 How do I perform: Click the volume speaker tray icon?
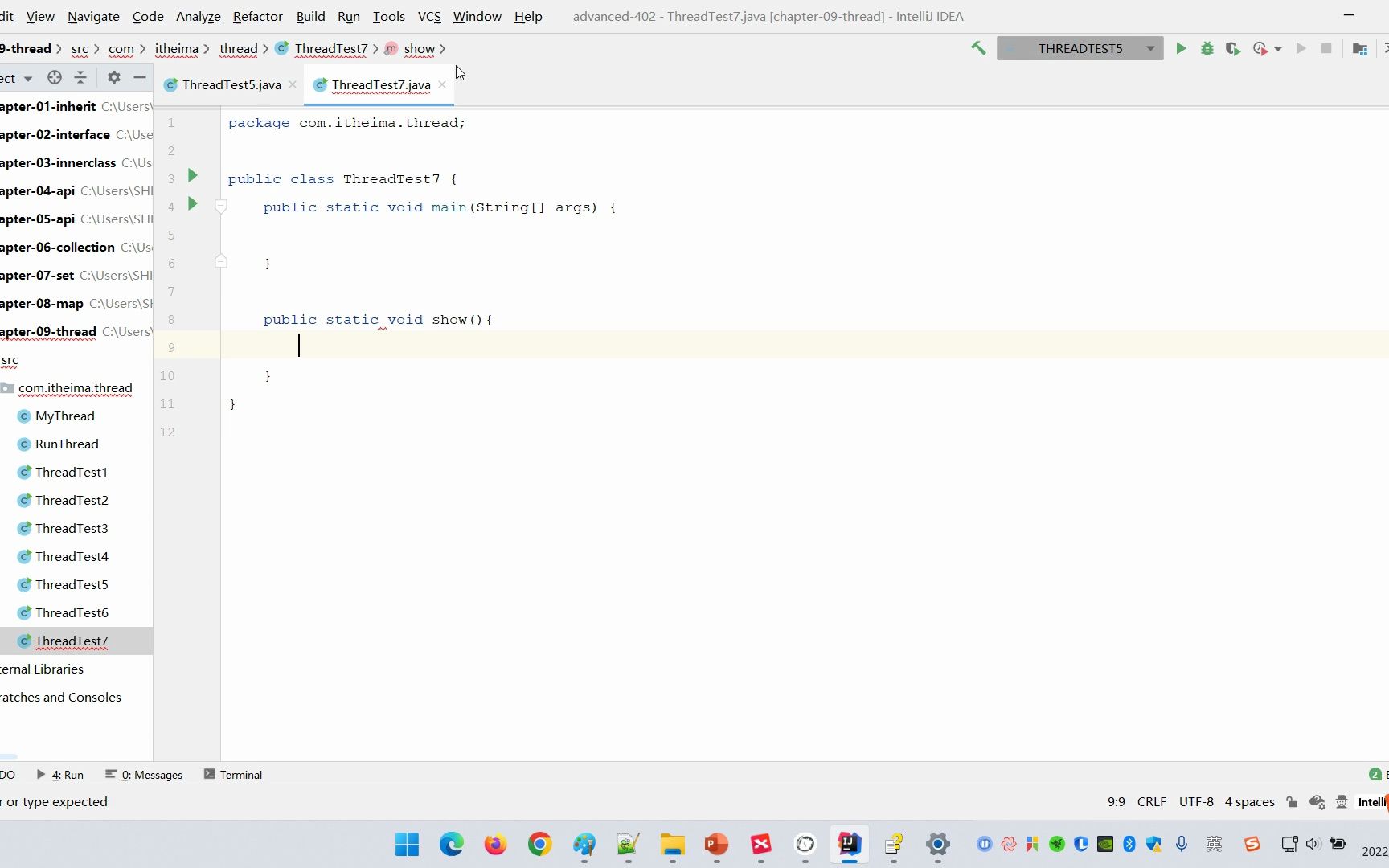tap(1313, 844)
